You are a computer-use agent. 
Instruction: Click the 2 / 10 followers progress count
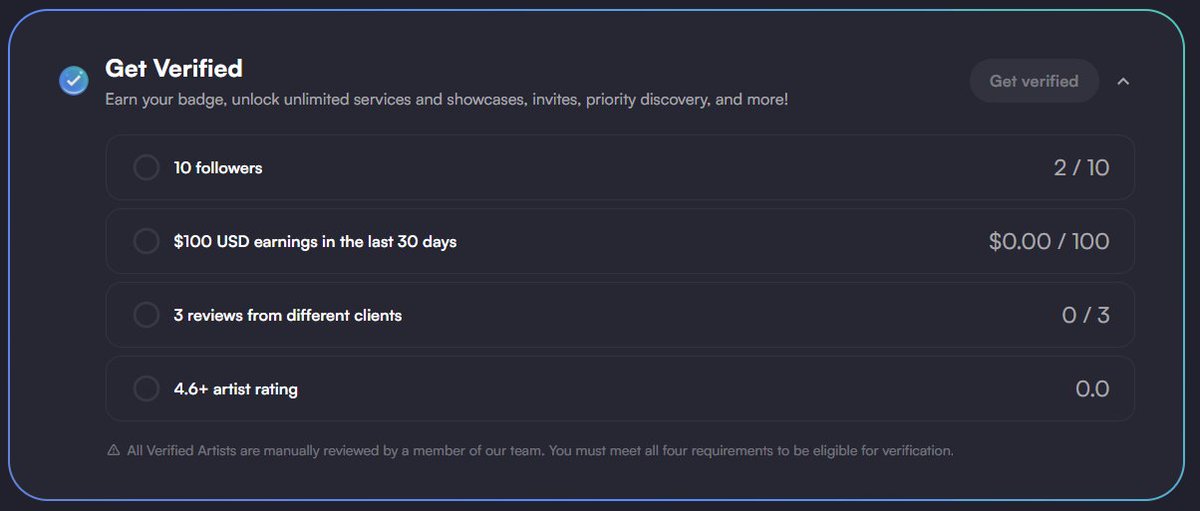1082,168
